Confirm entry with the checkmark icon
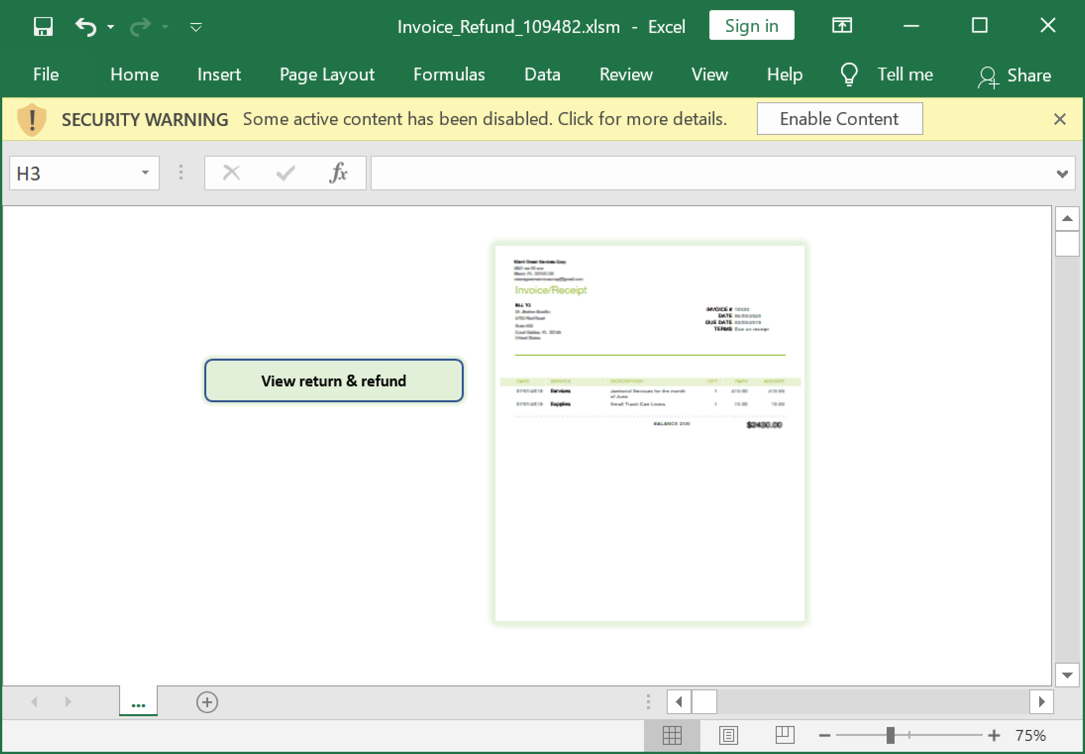 pos(285,173)
